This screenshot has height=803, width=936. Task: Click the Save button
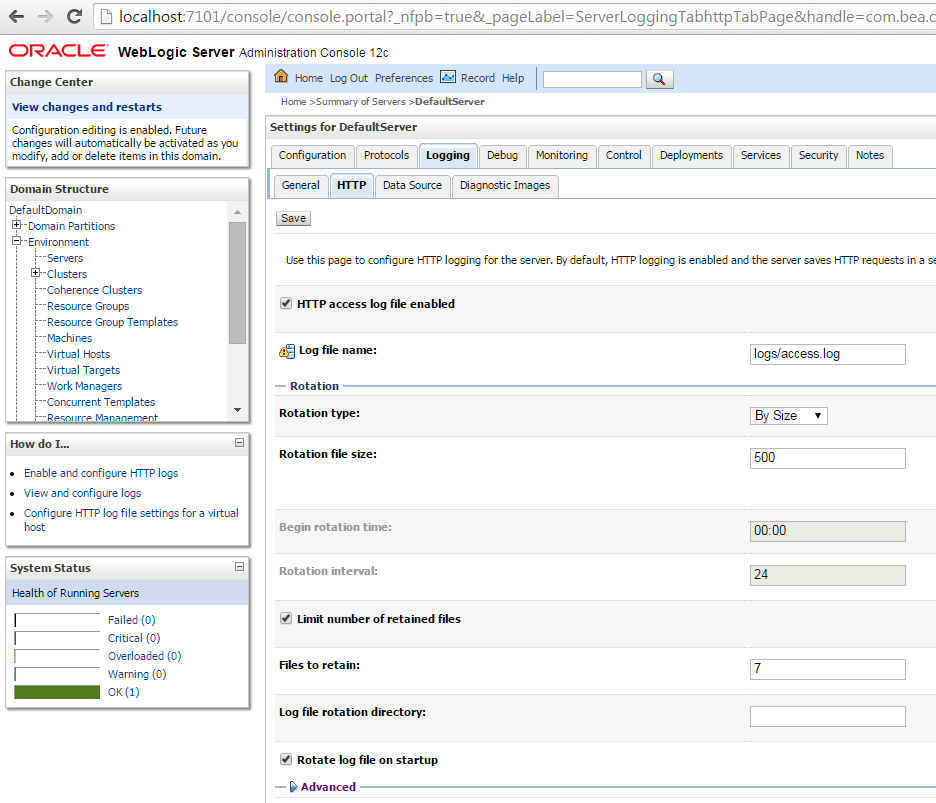[293, 218]
